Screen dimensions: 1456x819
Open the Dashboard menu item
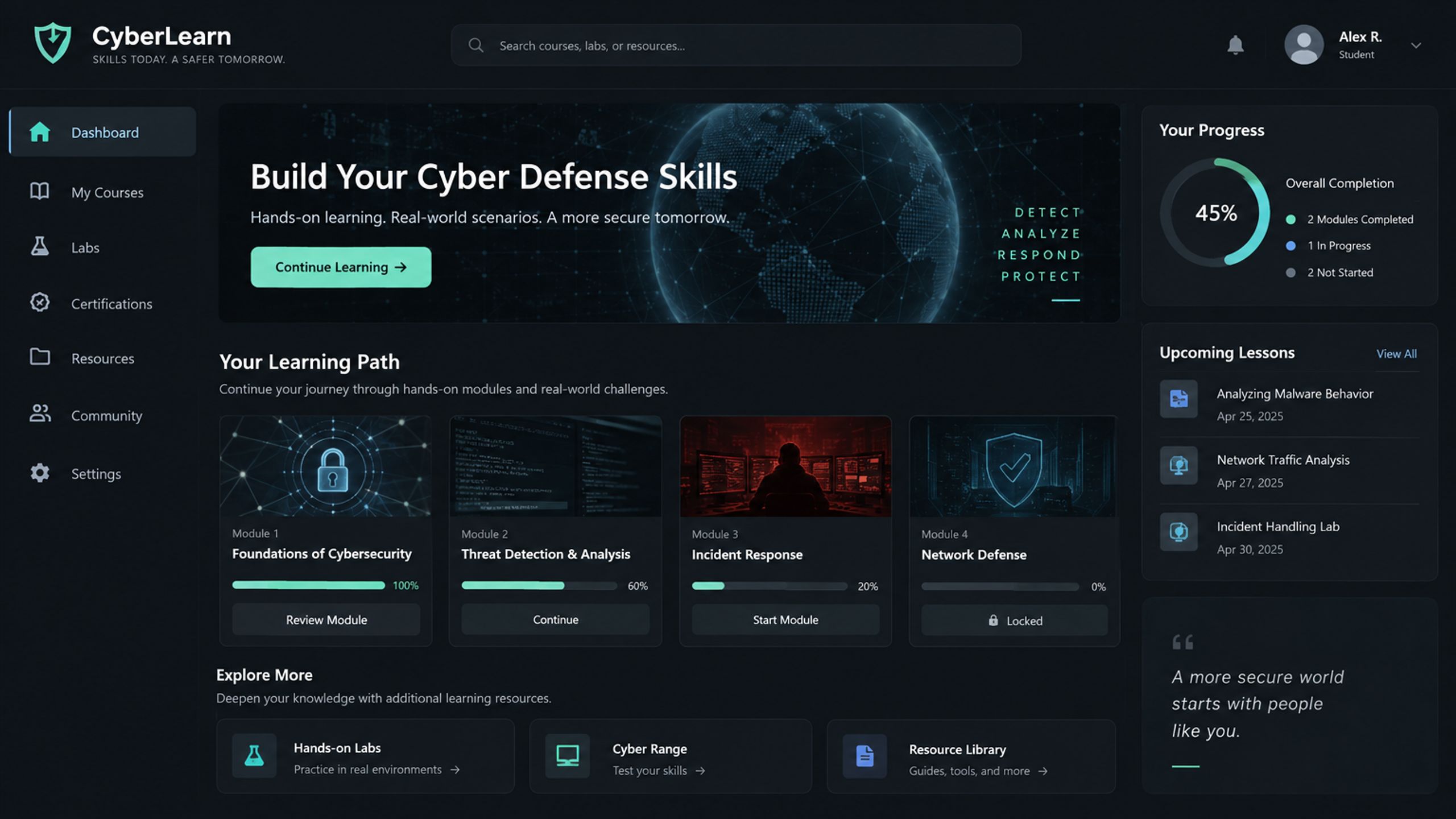103,132
